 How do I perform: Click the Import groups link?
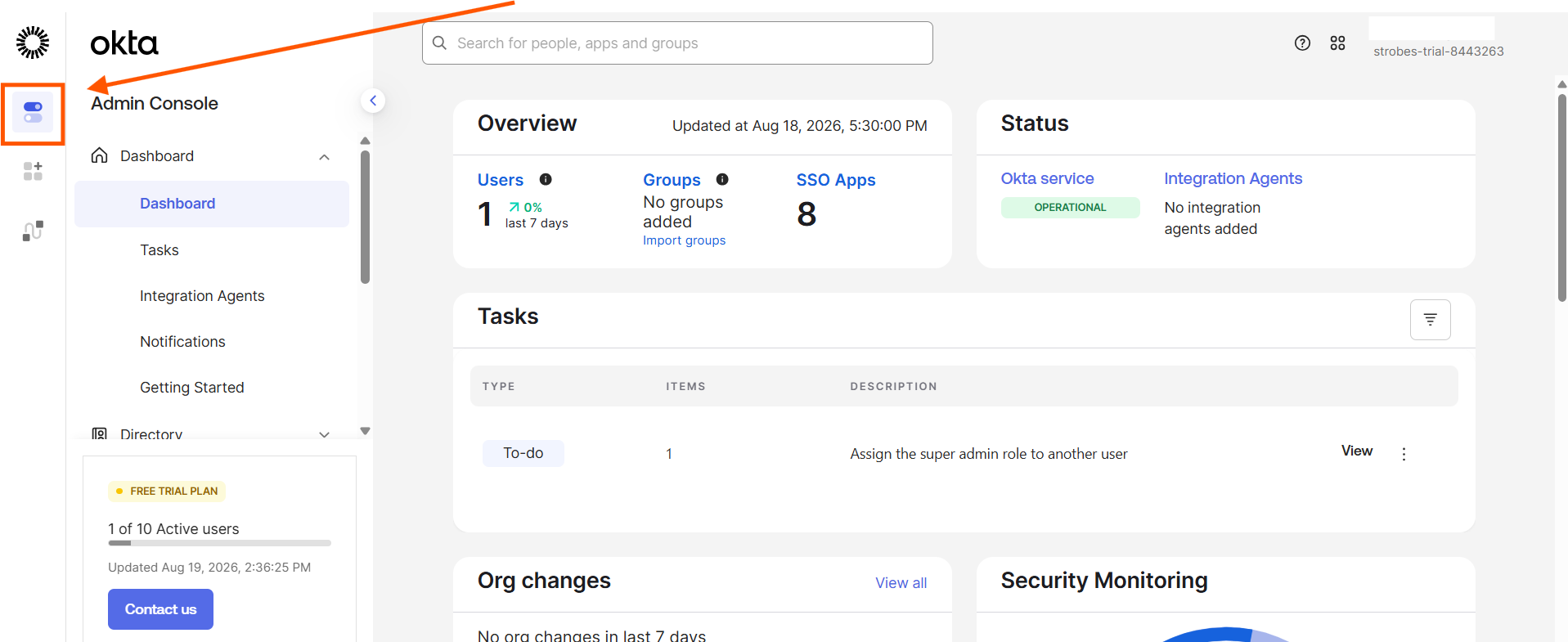pos(684,240)
